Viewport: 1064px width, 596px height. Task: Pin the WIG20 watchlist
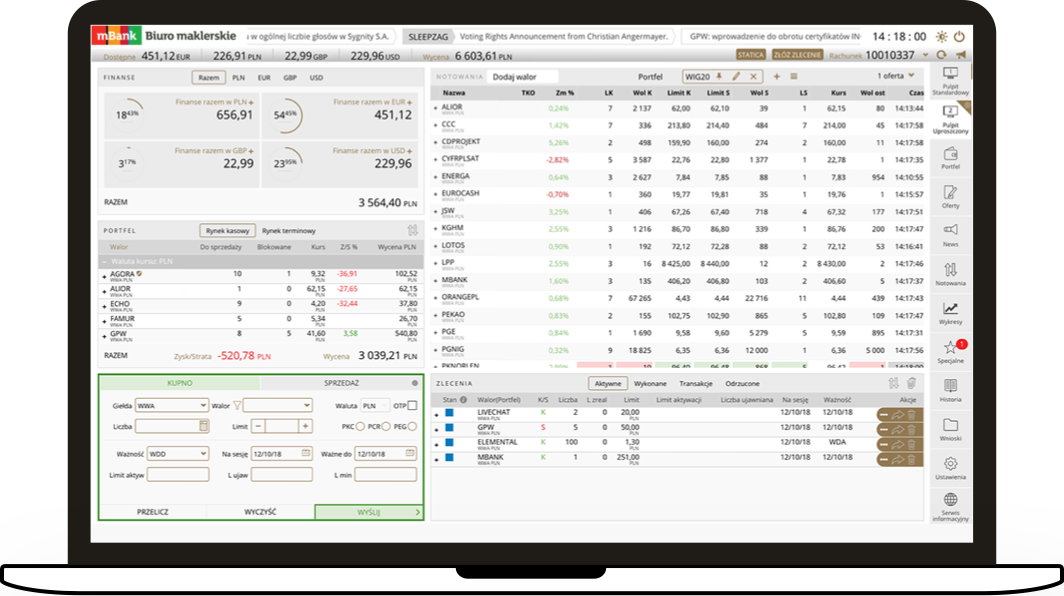719,77
